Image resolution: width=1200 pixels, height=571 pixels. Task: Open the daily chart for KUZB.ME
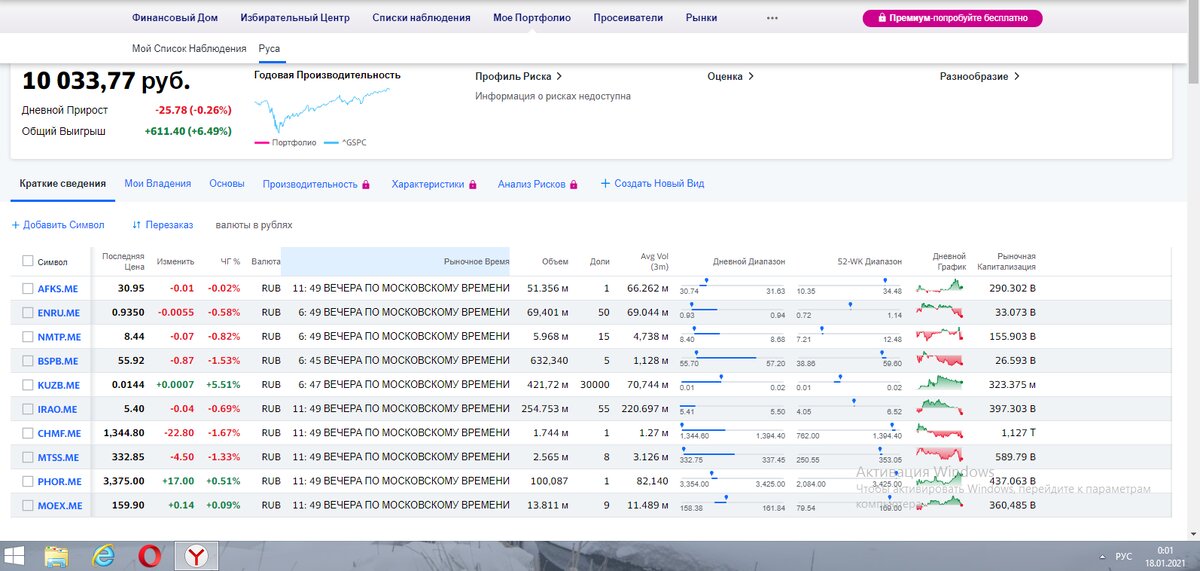pyautogui.click(x=942, y=384)
